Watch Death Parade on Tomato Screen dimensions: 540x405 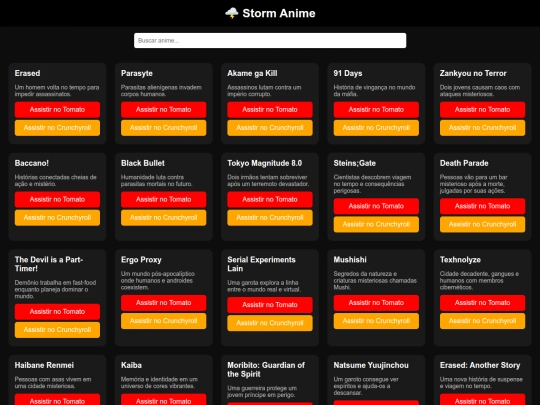pyautogui.click(x=482, y=206)
